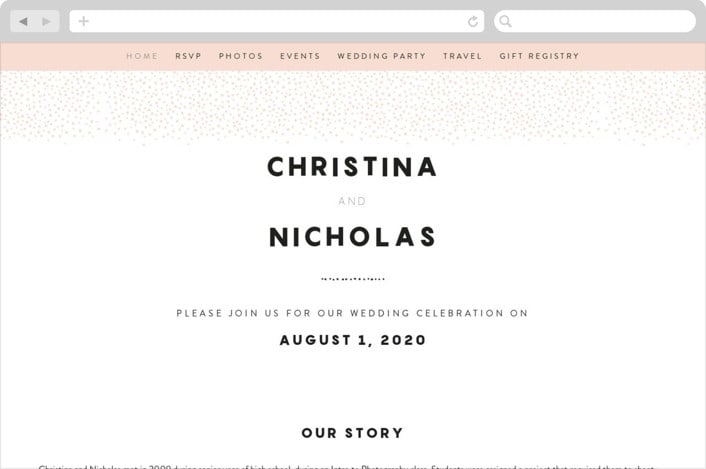Click the AUGUST 1, 2020 date text
706x469 pixels.
point(353,340)
